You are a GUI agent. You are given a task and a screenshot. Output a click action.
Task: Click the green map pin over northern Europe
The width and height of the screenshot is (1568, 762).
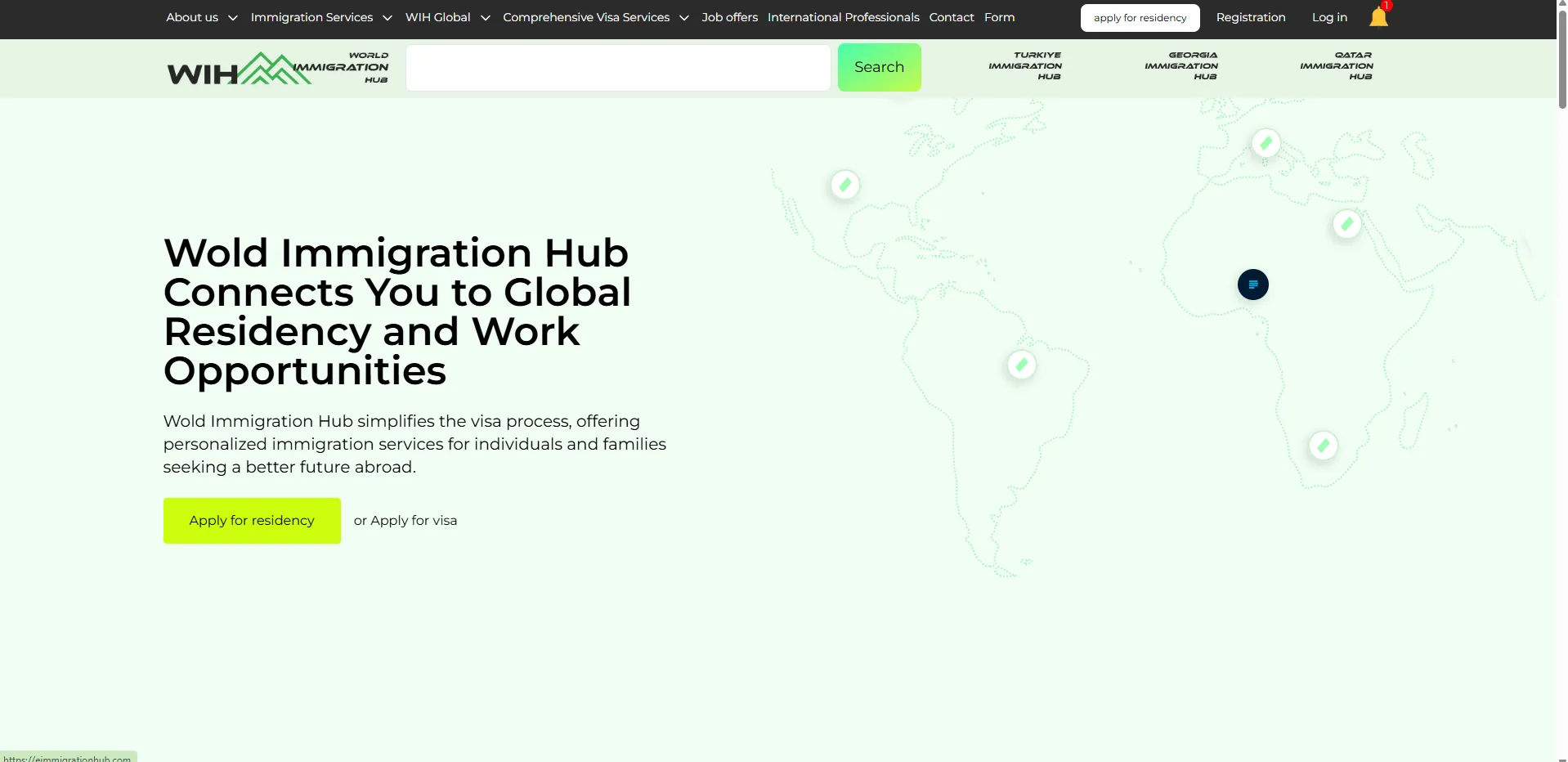tap(1266, 143)
